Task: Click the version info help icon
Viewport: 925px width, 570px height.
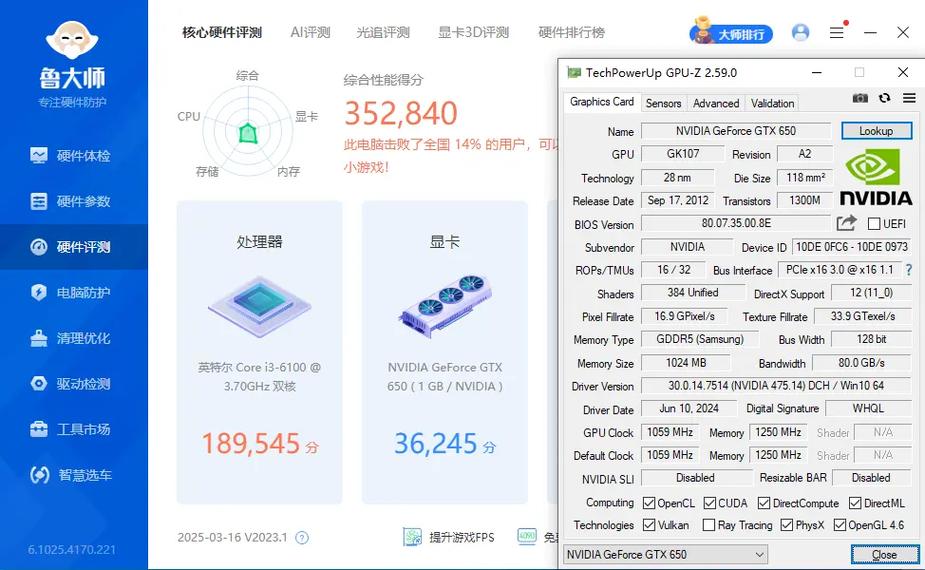Action: click(302, 538)
